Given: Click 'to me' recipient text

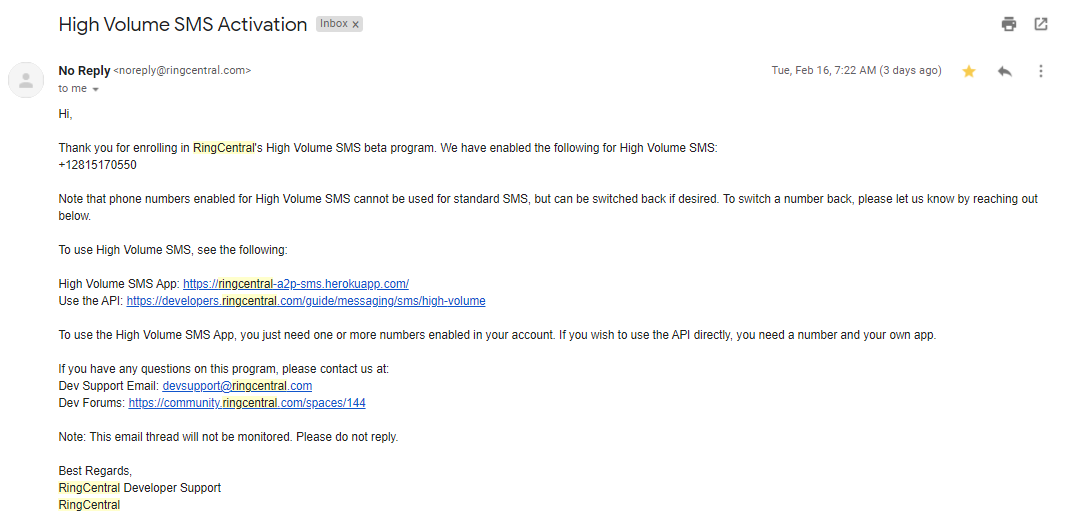Looking at the screenshot, I should click(x=73, y=89).
